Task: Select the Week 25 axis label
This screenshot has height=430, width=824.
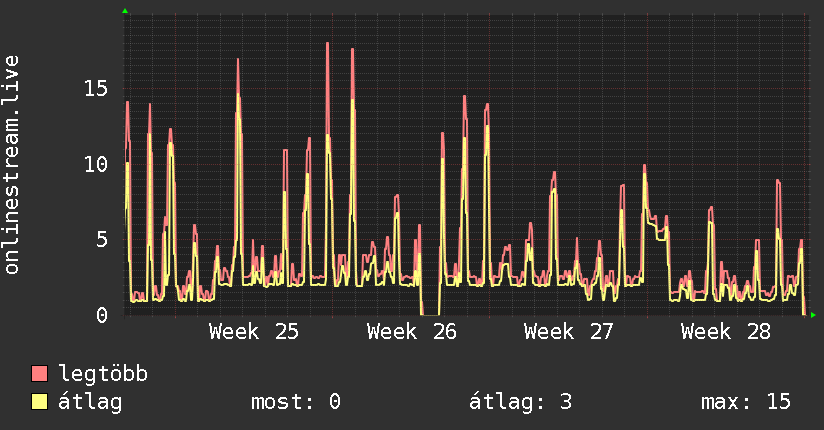Action: click(x=254, y=332)
